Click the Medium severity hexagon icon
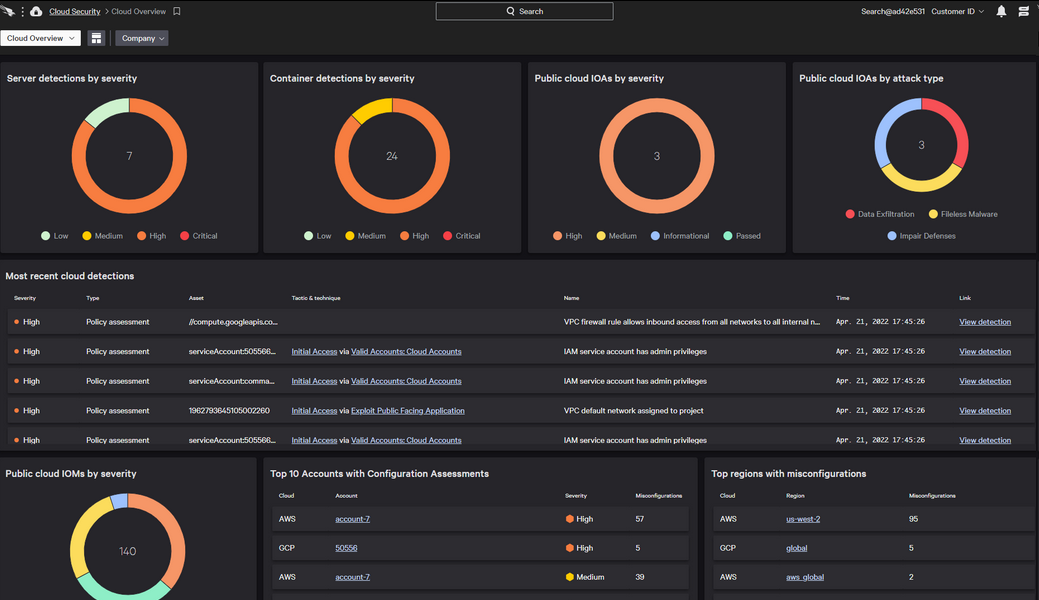Screen dimensions: 1039x600 pyautogui.click(x=569, y=577)
